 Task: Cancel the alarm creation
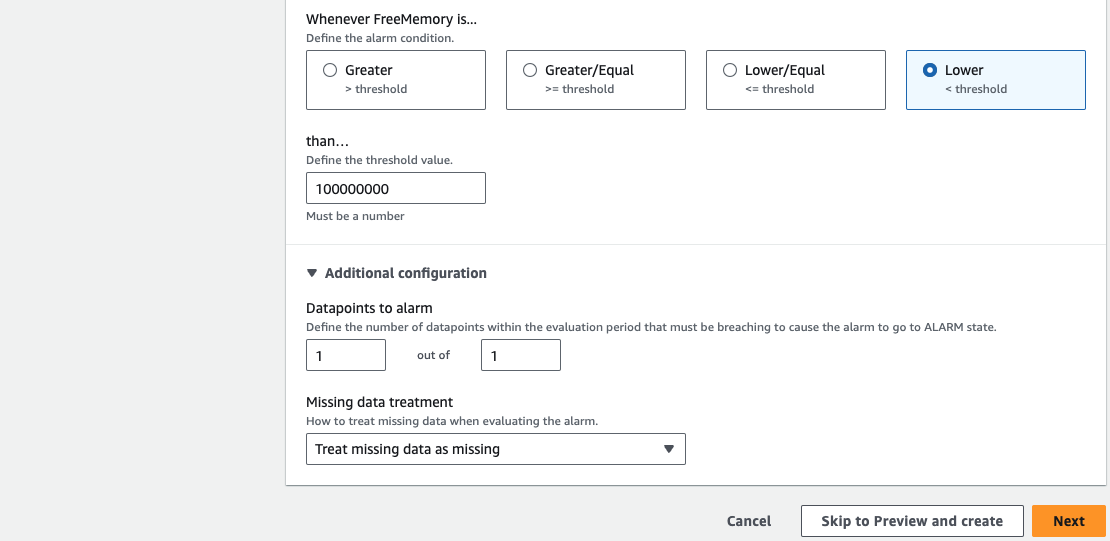pos(749,521)
